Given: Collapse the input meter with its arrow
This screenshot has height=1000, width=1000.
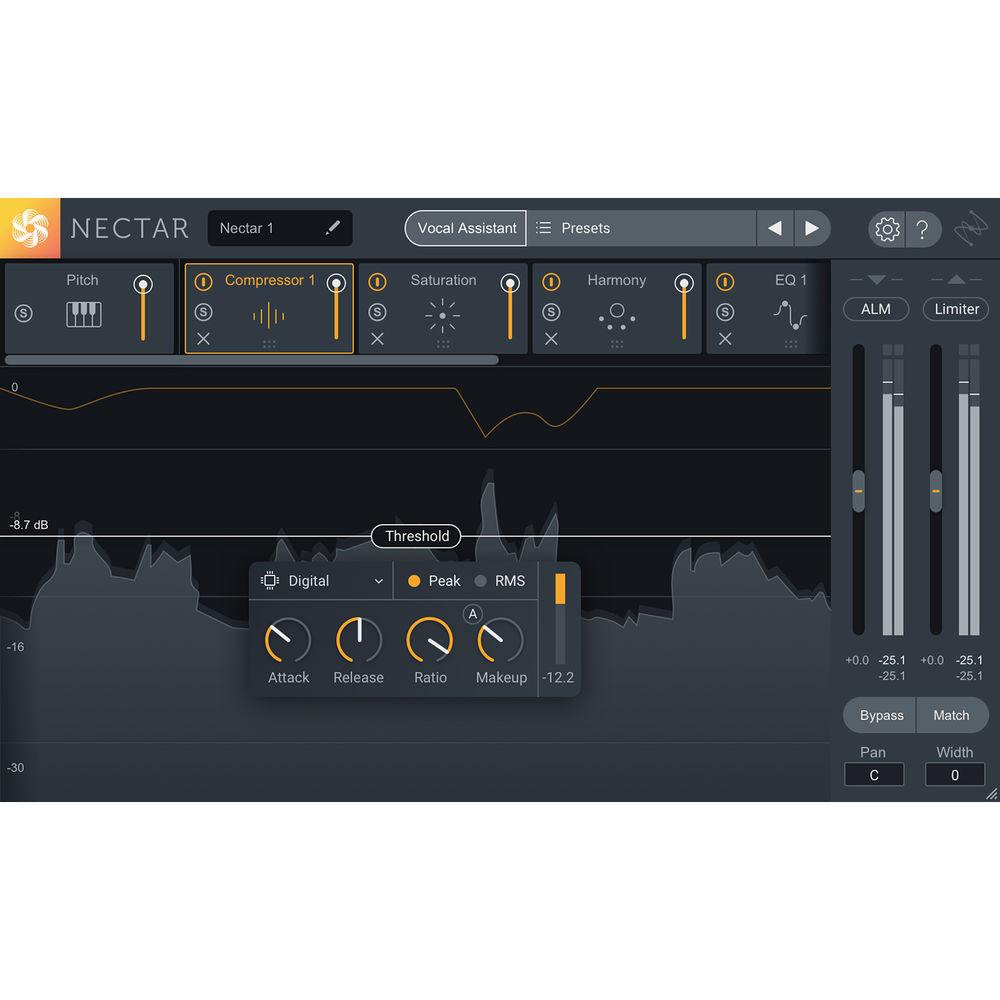Looking at the screenshot, I should (875, 281).
